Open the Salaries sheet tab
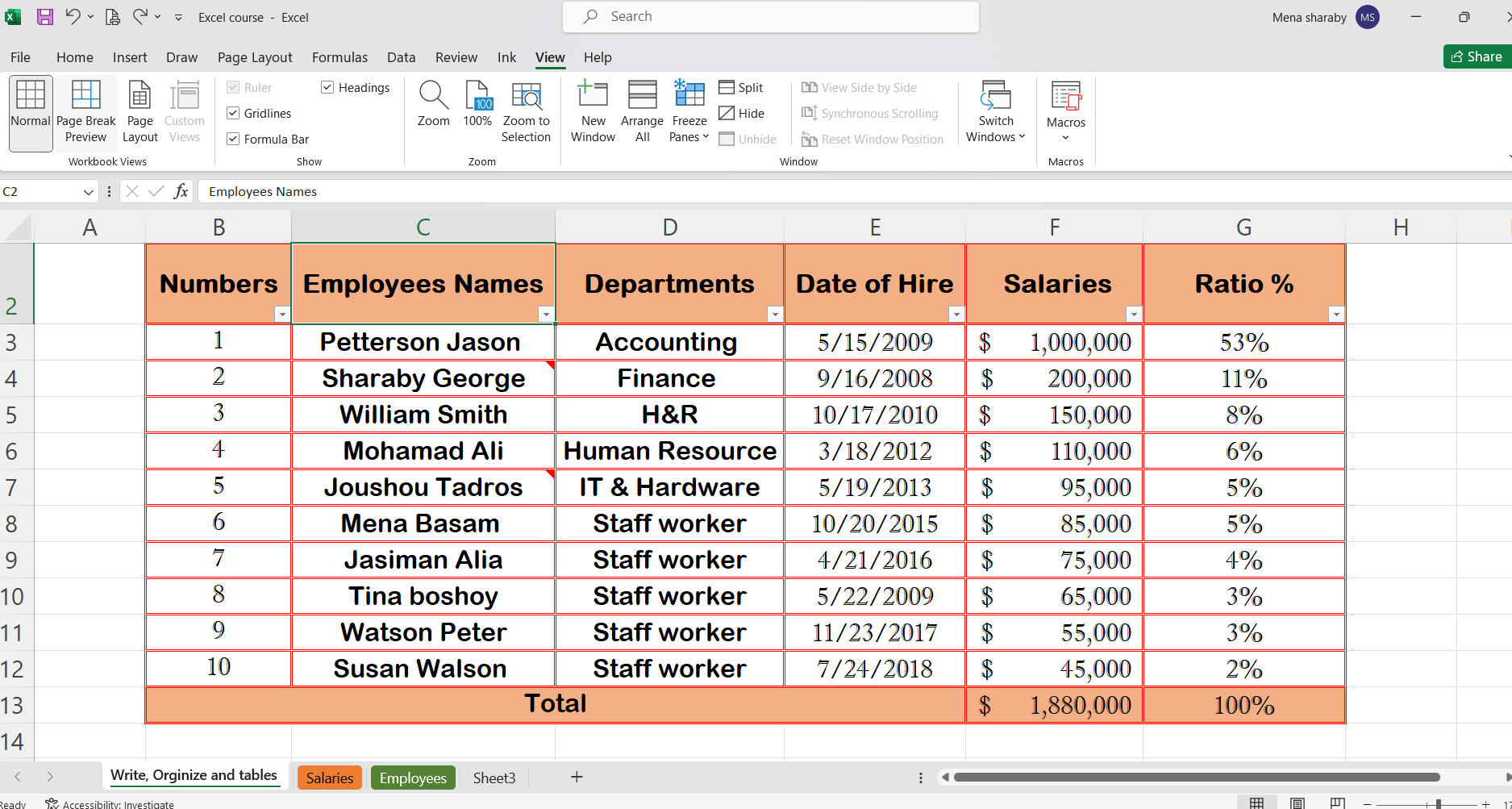 point(329,778)
